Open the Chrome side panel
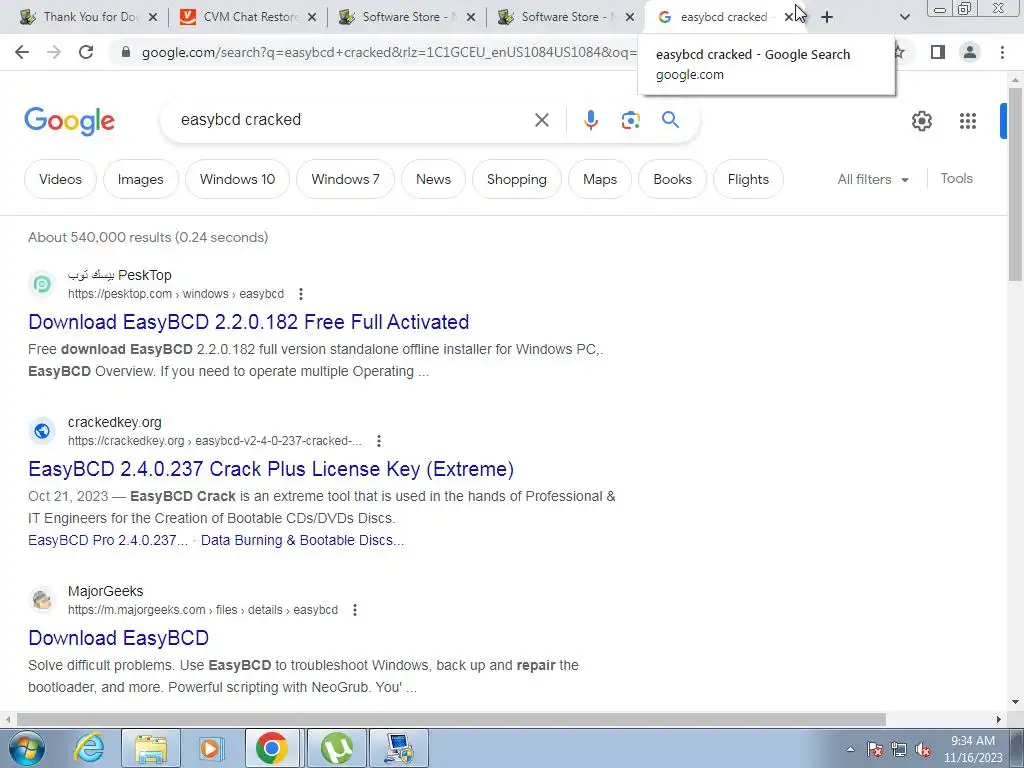Viewport: 1024px width, 768px height. click(938, 52)
